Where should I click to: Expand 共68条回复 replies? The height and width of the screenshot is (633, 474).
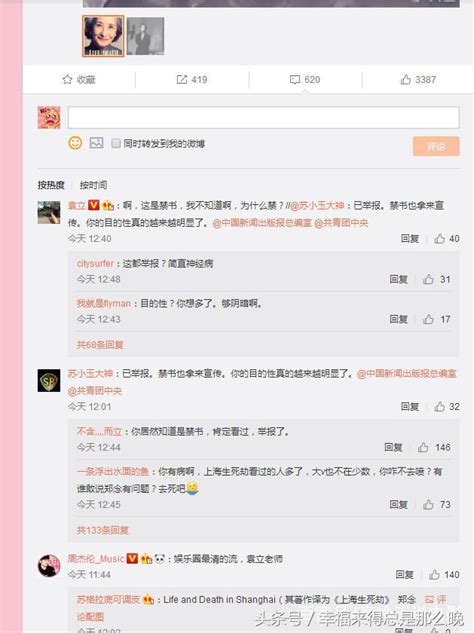tap(100, 345)
